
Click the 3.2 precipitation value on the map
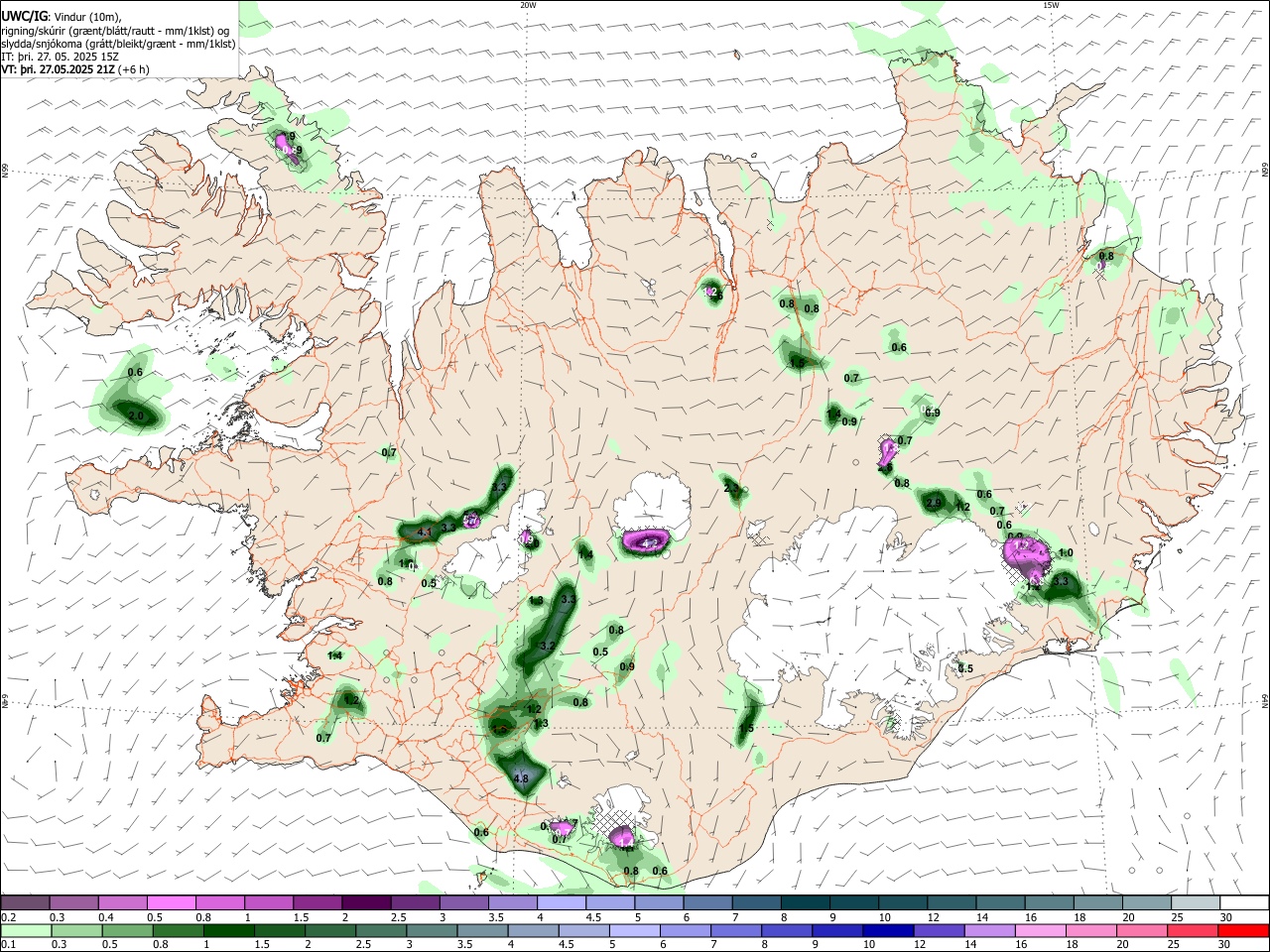548,646
